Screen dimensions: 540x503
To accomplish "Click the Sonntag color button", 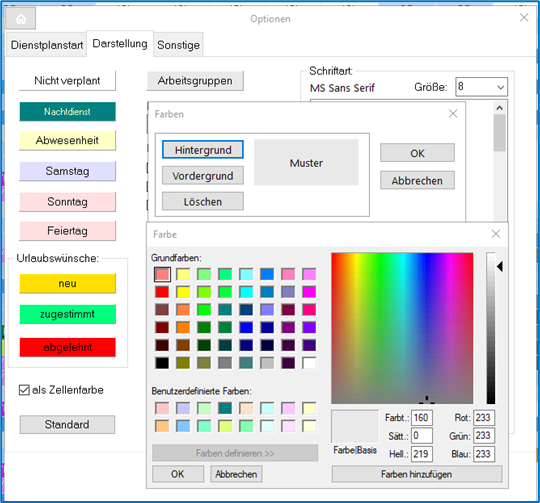I will [x=67, y=202].
